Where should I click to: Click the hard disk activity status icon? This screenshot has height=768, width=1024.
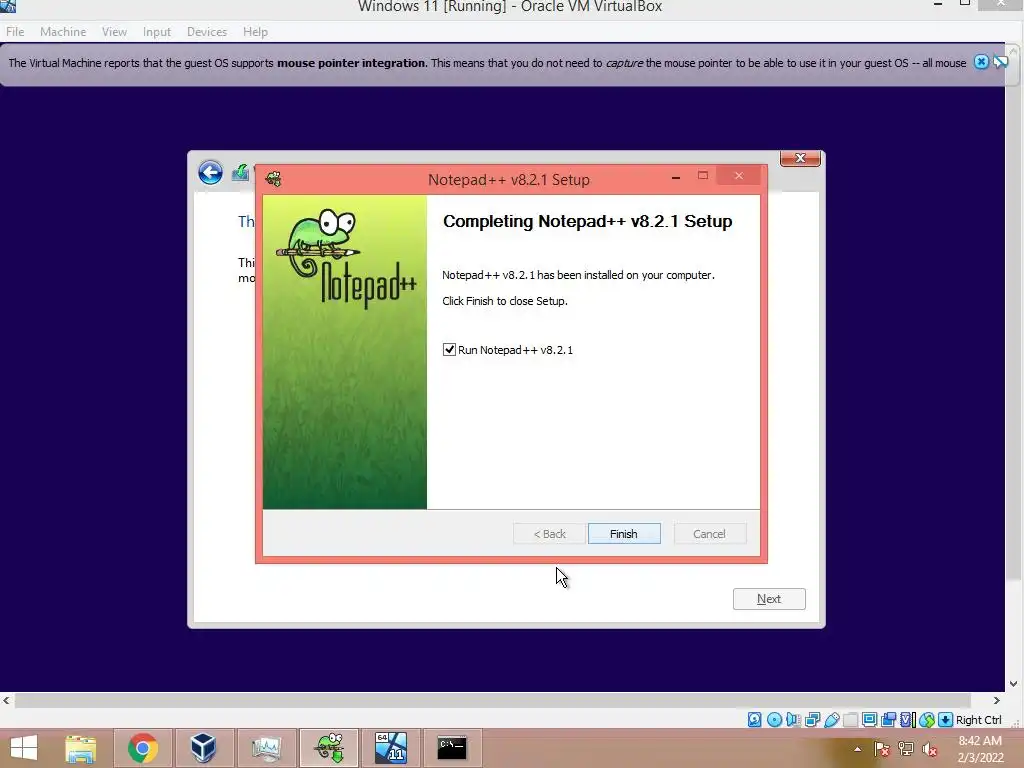coord(754,720)
